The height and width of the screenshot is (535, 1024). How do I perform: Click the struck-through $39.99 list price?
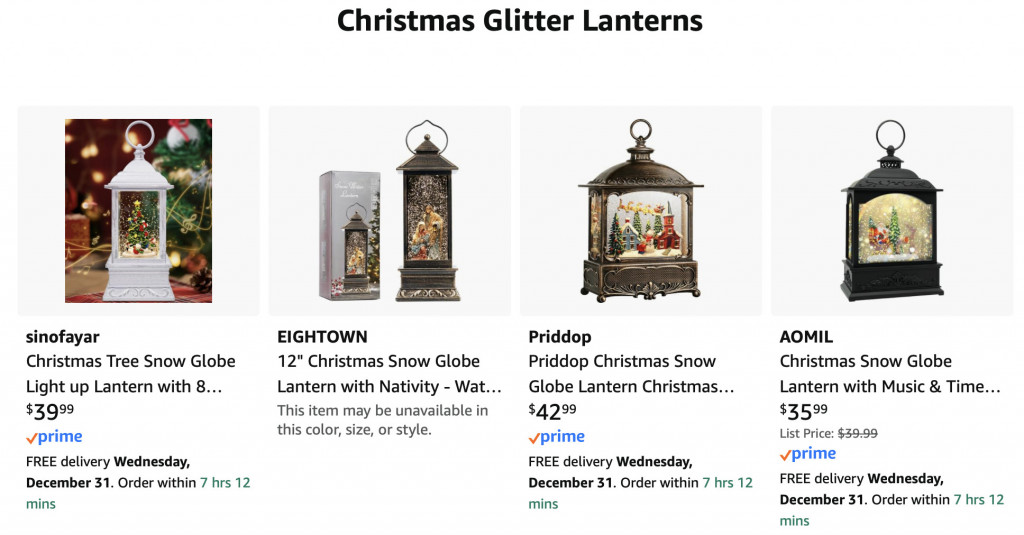coord(857,433)
